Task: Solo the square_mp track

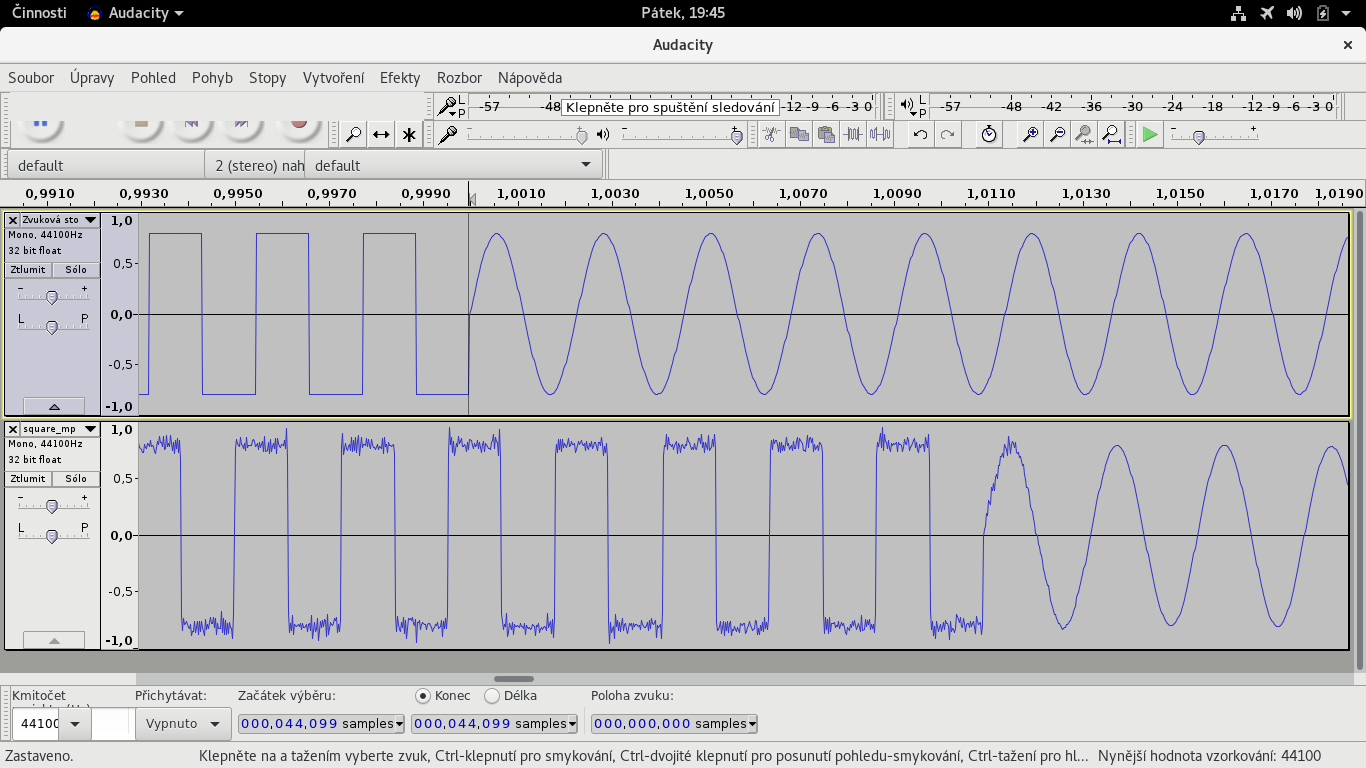Action: click(76, 479)
